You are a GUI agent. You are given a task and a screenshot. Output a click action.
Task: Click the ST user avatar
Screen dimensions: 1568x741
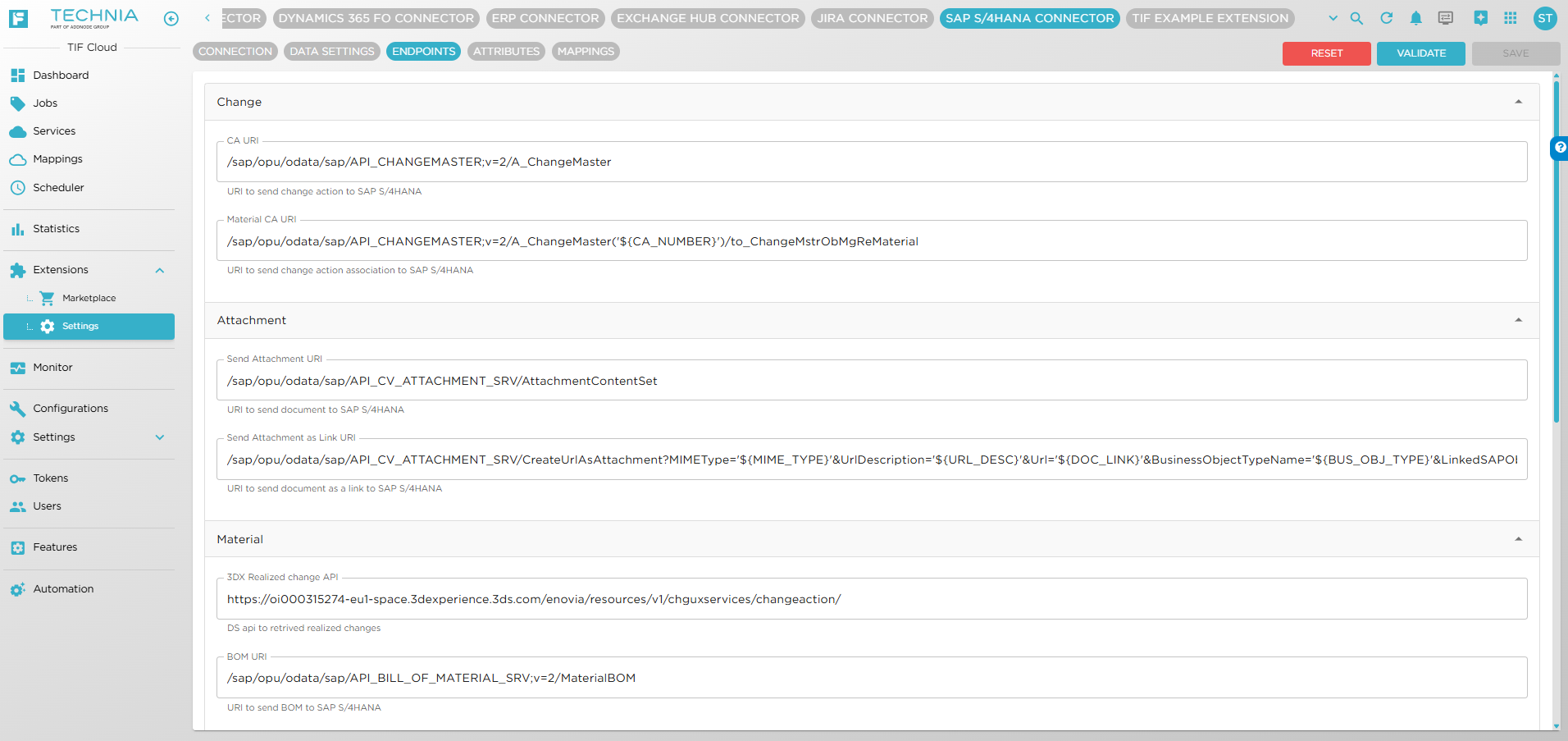[1544, 18]
